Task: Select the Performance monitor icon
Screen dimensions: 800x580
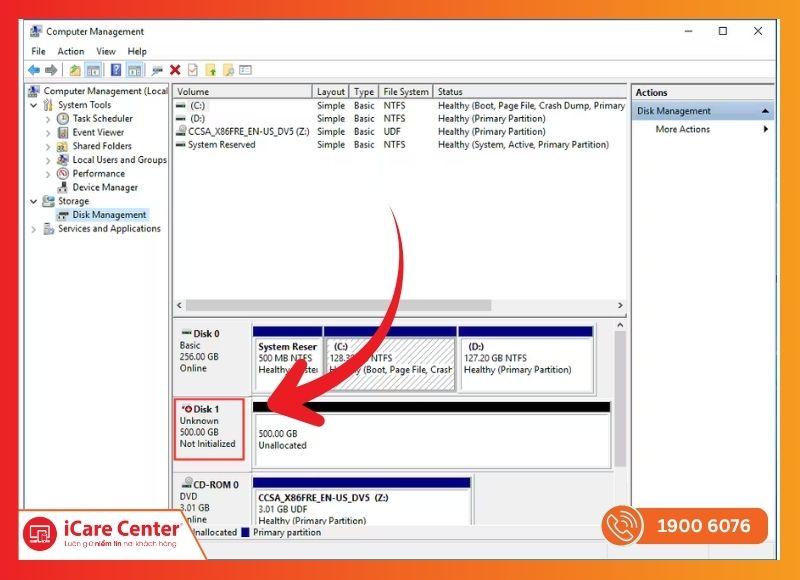Action: coord(63,174)
